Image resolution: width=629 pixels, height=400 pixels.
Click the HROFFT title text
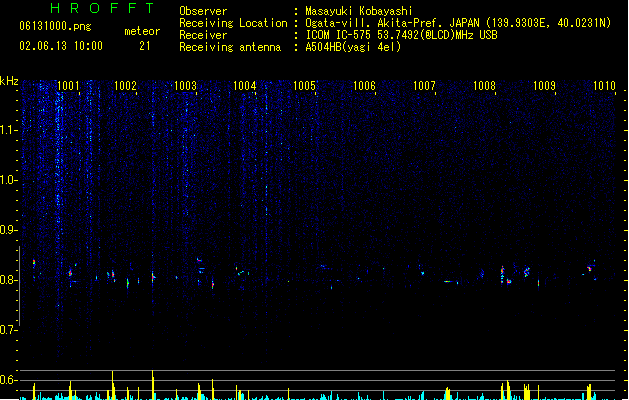click(x=102, y=8)
